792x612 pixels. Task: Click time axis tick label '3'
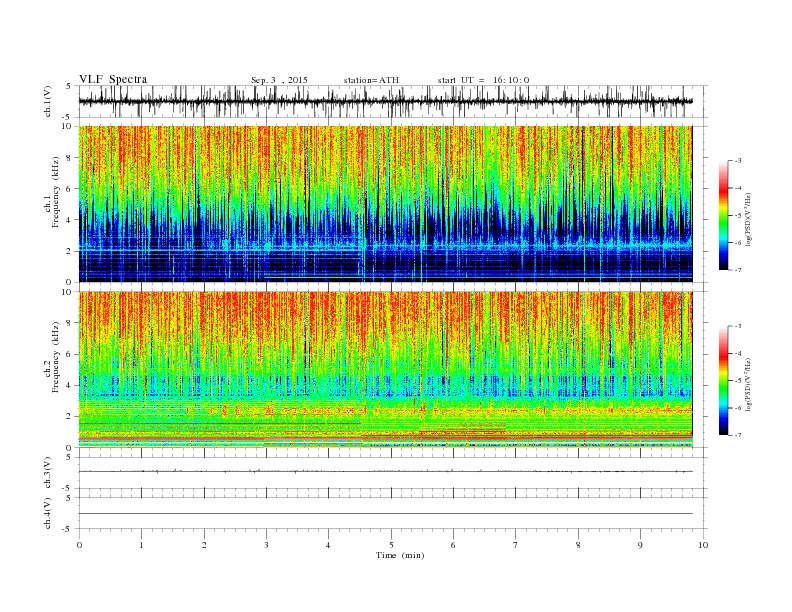[x=266, y=545]
